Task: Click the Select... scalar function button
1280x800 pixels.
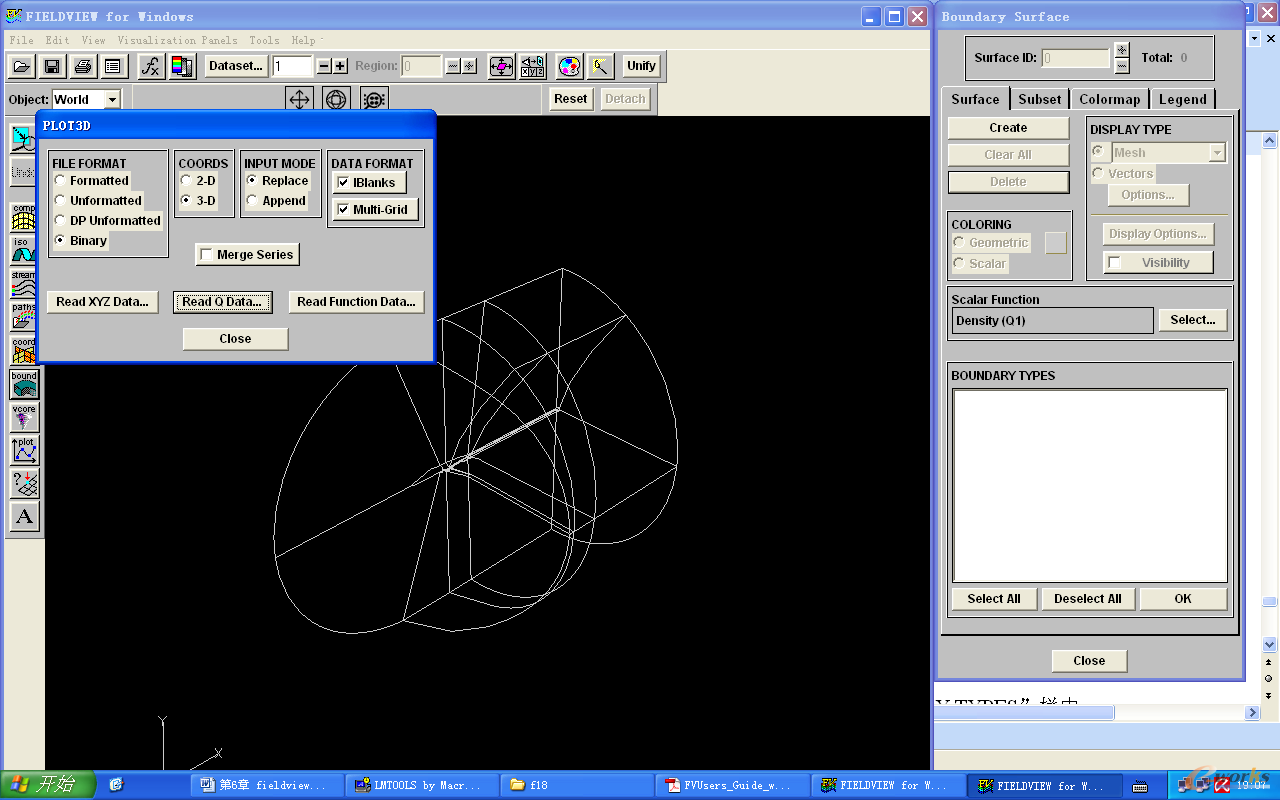Action: pos(1192,320)
